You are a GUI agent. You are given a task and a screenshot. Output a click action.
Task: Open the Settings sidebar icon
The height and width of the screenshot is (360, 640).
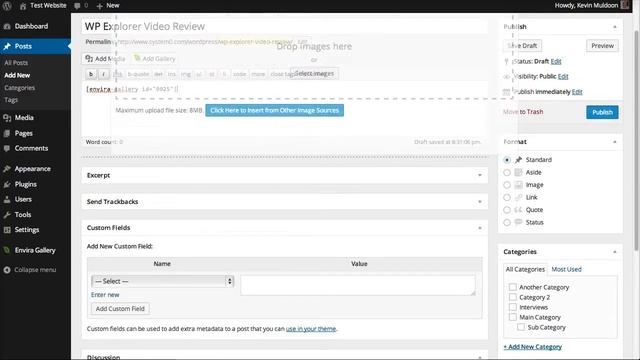coord(7,230)
